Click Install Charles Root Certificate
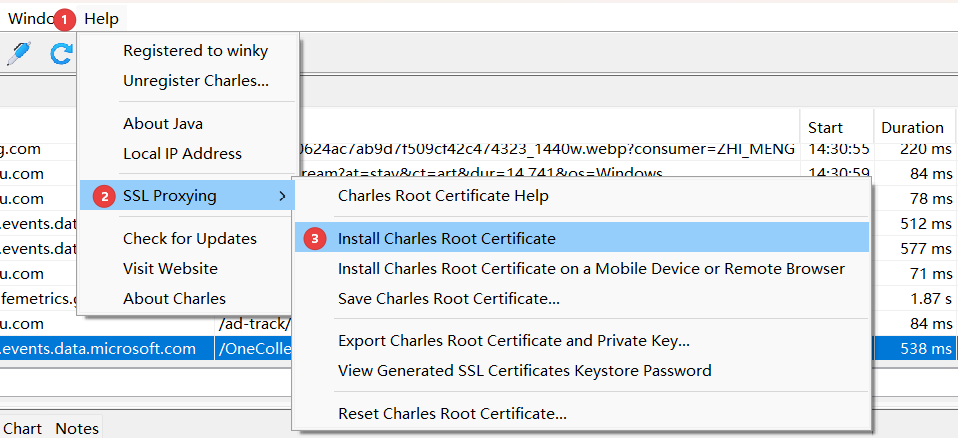The width and height of the screenshot is (958, 438). 582,239
